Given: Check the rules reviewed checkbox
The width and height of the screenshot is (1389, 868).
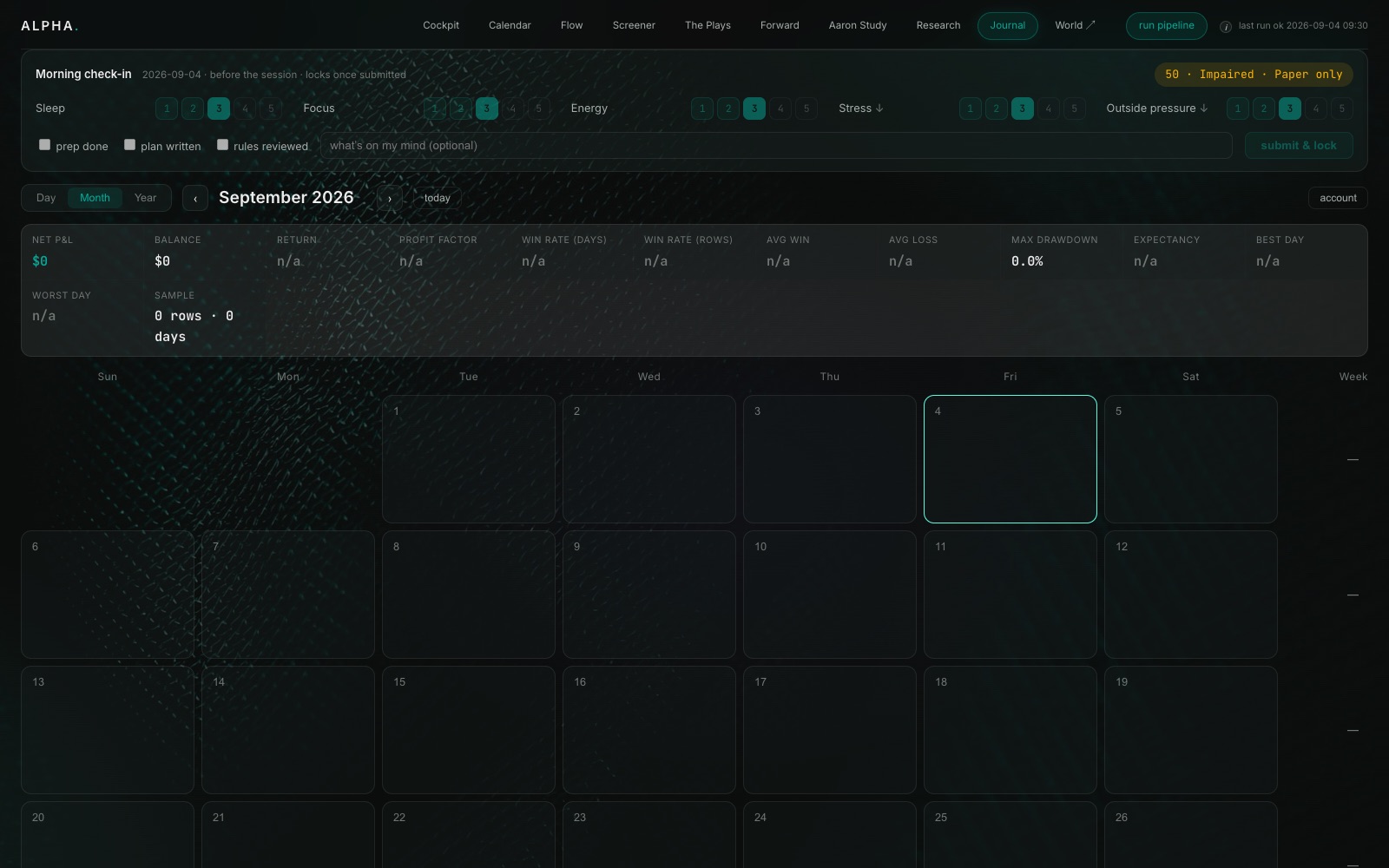Looking at the screenshot, I should (x=222, y=145).
